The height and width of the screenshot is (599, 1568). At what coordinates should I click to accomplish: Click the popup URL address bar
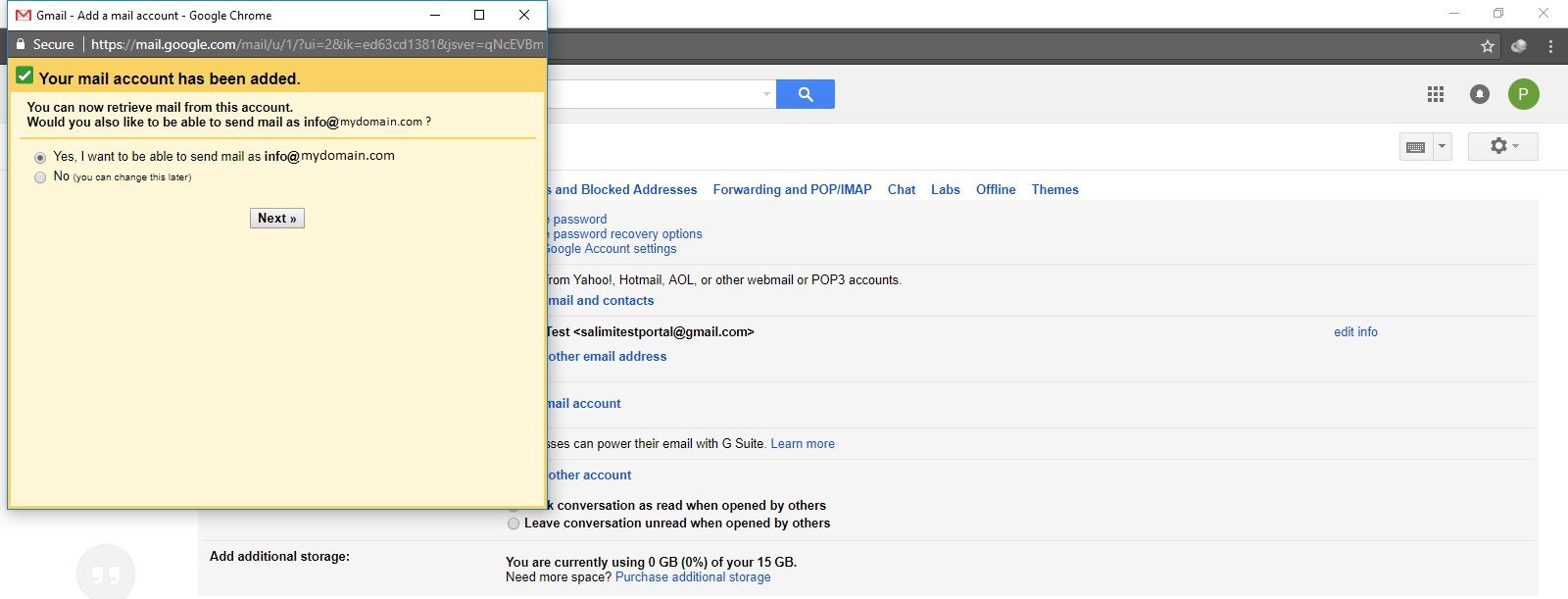point(317,44)
